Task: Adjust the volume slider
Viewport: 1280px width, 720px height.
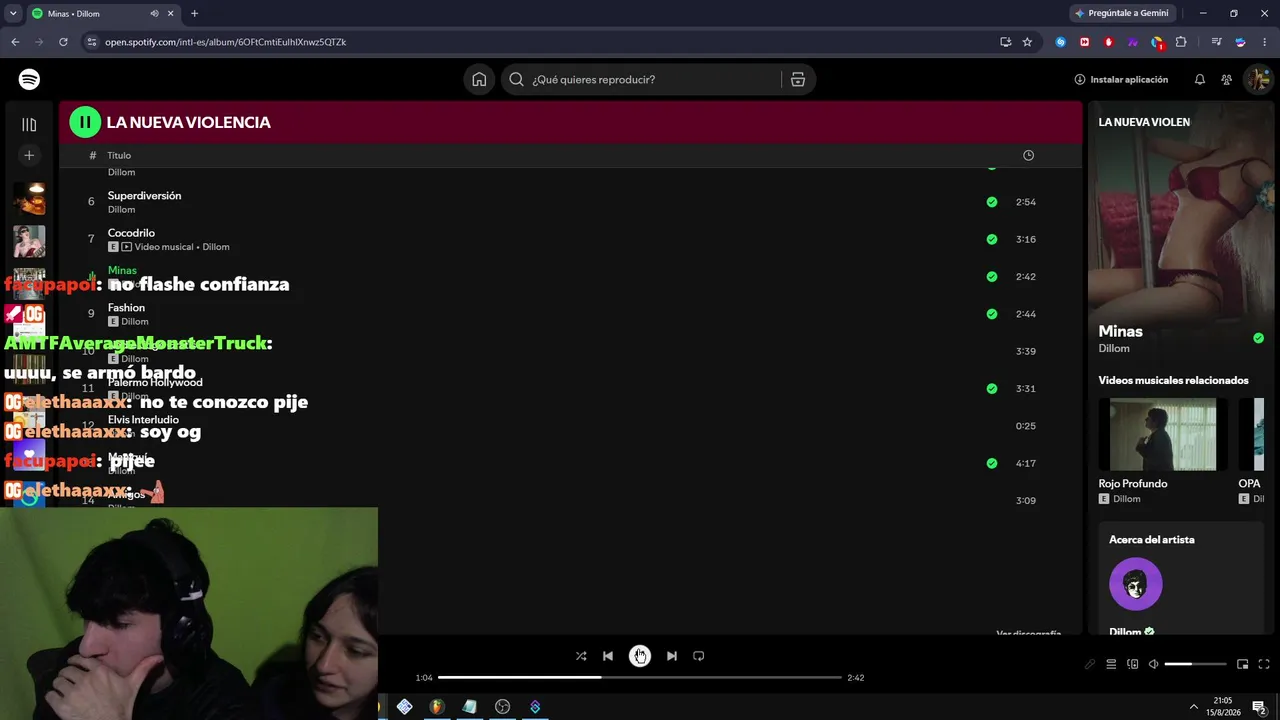Action: click(1195, 664)
